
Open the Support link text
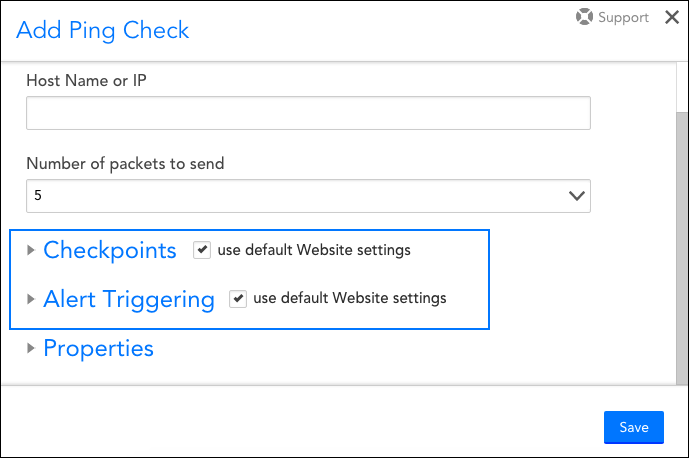point(623,18)
